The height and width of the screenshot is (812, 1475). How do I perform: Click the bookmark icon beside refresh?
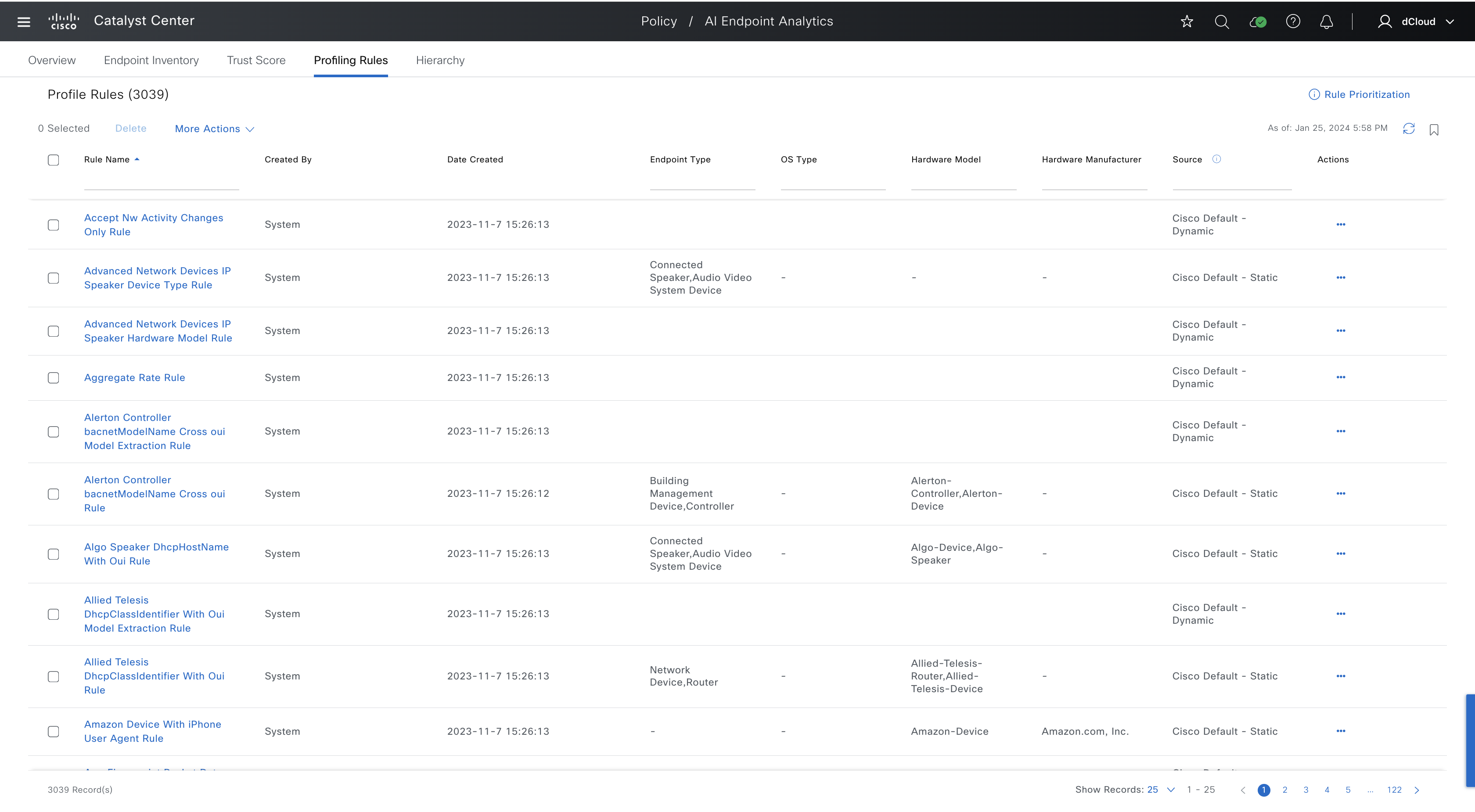point(1433,129)
